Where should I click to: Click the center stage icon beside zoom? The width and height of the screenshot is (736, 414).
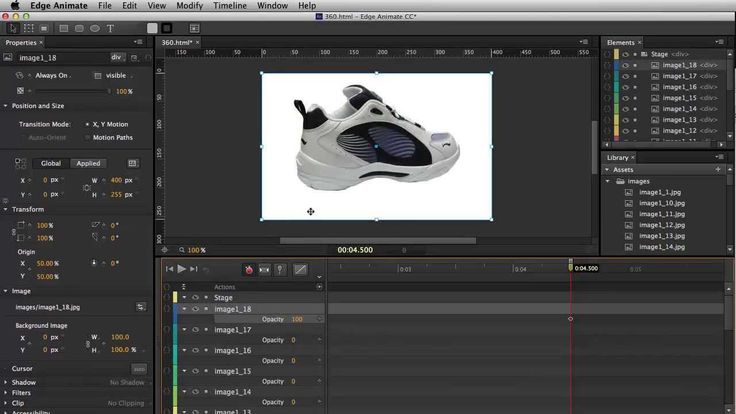click(x=165, y=250)
